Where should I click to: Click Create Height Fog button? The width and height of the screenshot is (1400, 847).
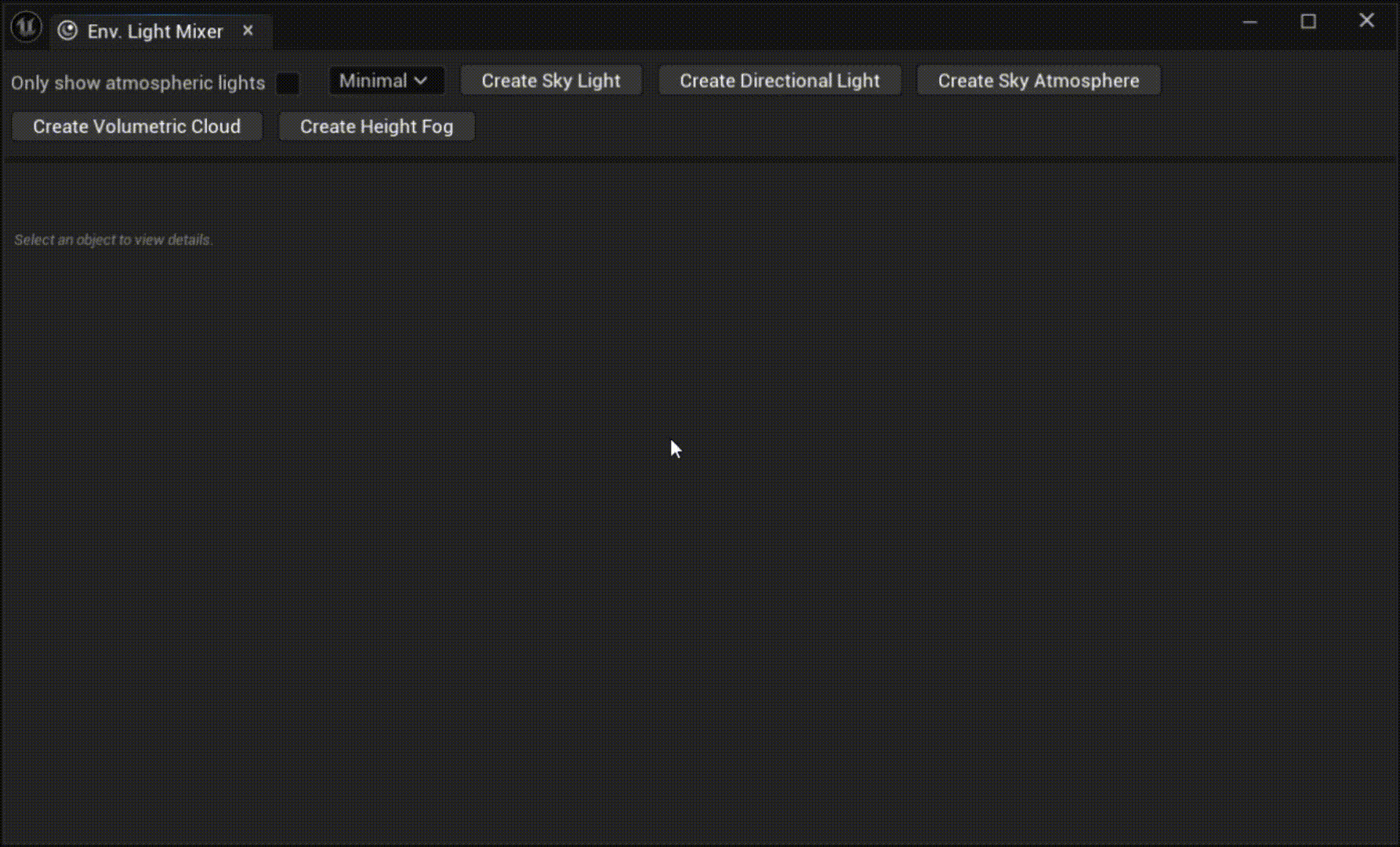(377, 126)
